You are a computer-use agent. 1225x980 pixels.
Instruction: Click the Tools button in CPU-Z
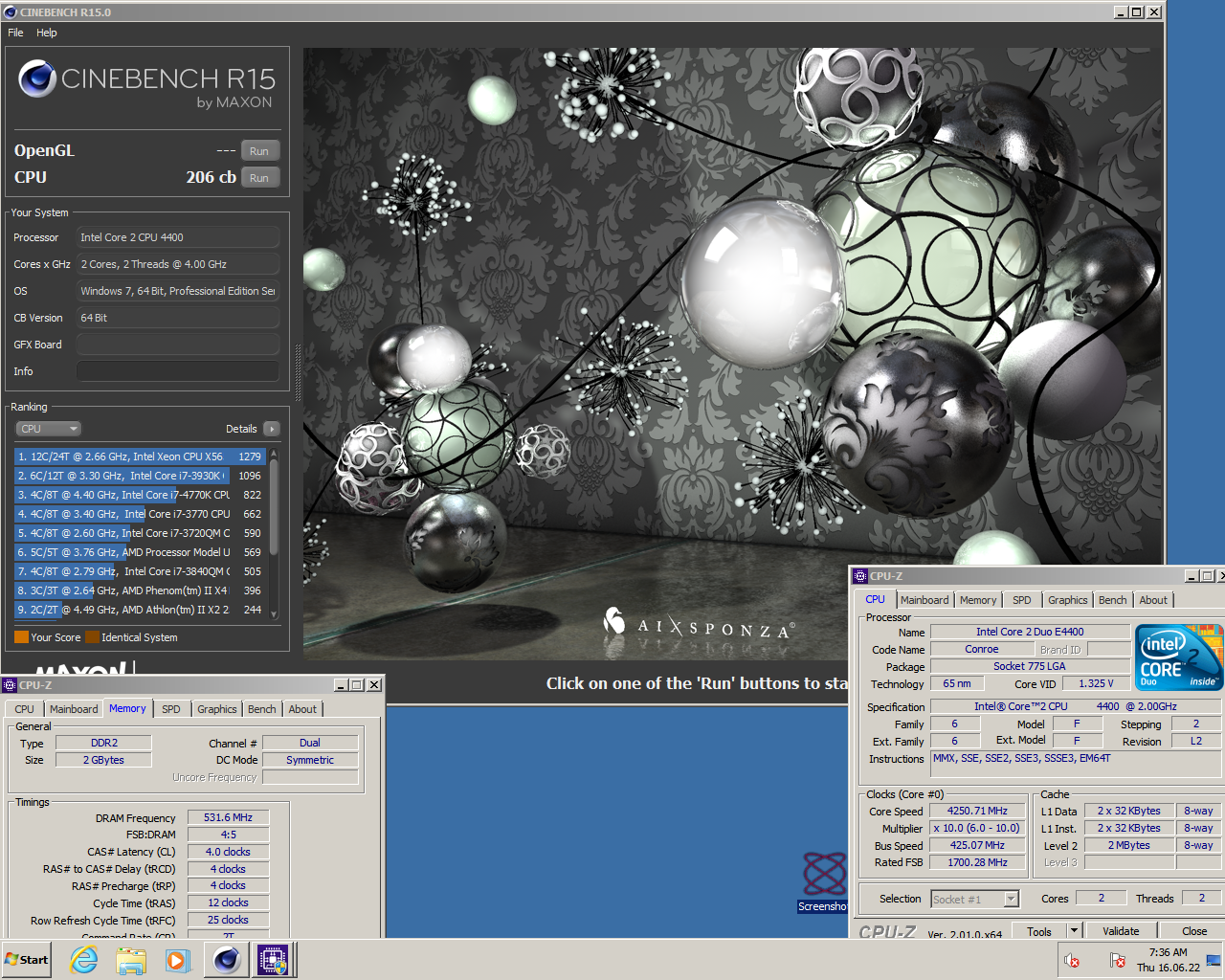(1039, 931)
